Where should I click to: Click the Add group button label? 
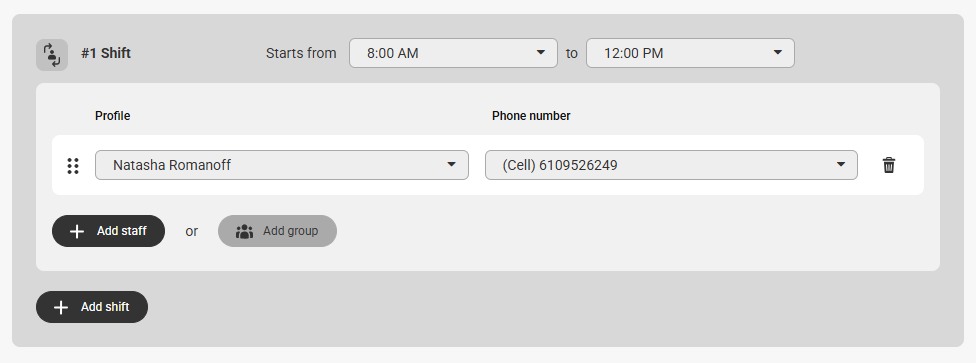click(x=290, y=231)
